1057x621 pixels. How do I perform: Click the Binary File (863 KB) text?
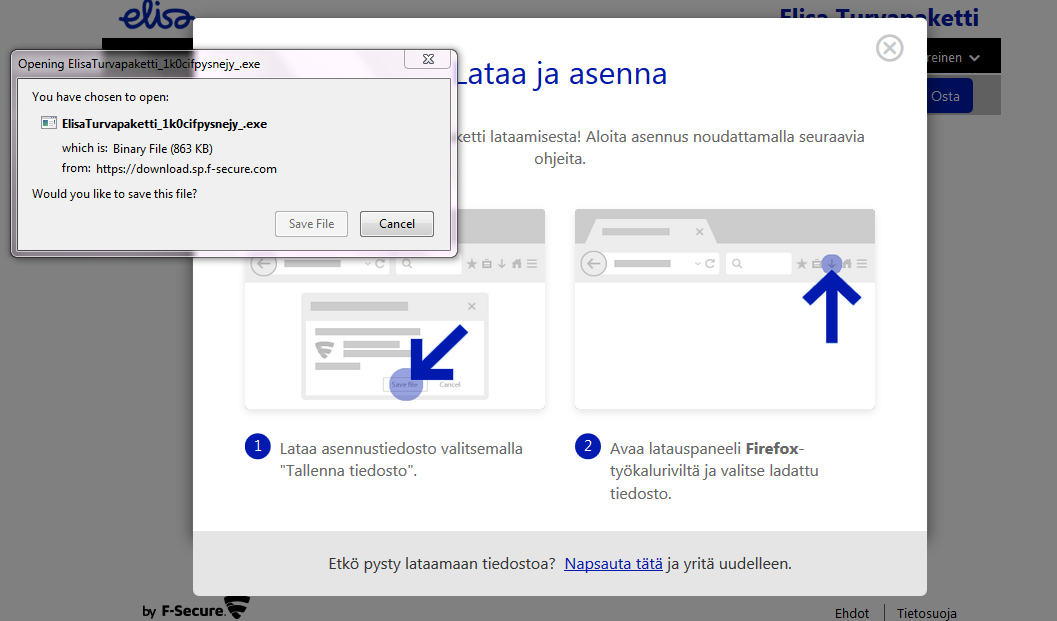[x=162, y=148]
